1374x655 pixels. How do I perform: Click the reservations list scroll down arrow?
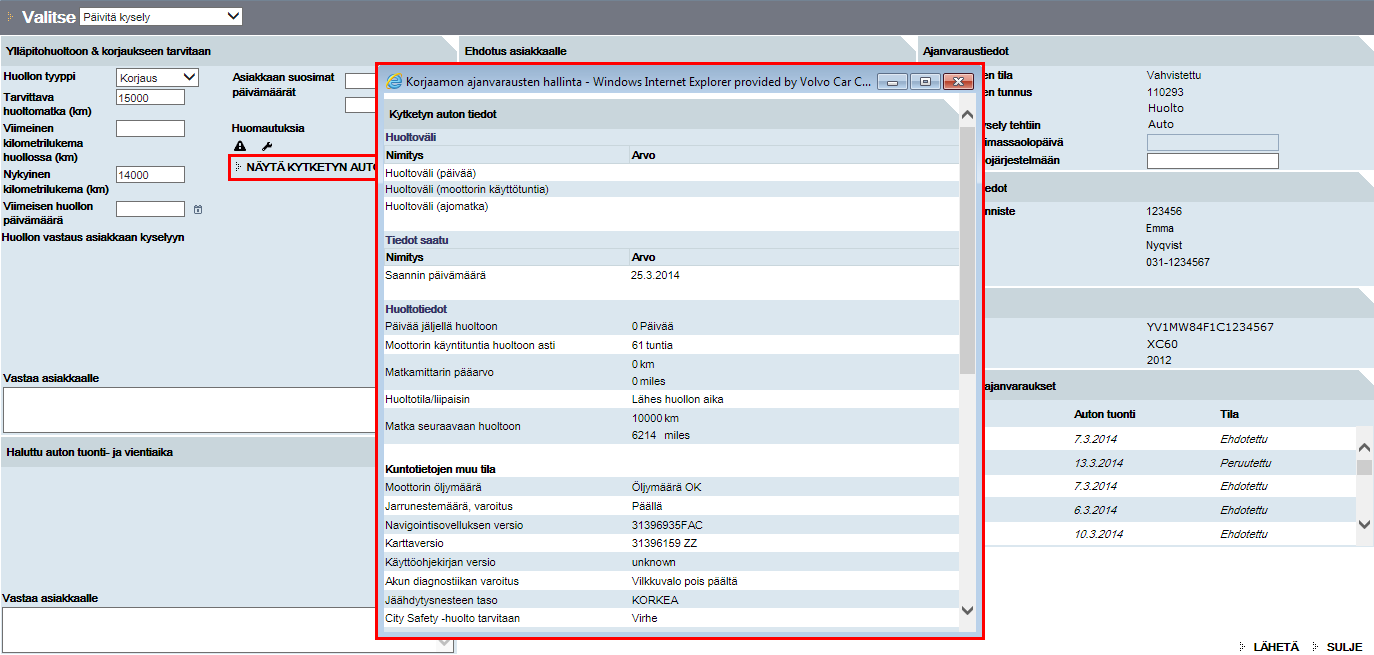[1365, 523]
